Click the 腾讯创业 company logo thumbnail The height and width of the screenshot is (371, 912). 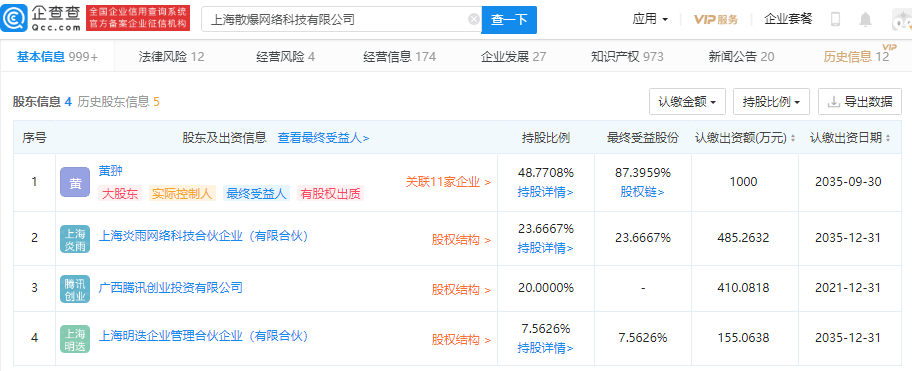click(x=75, y=289)
